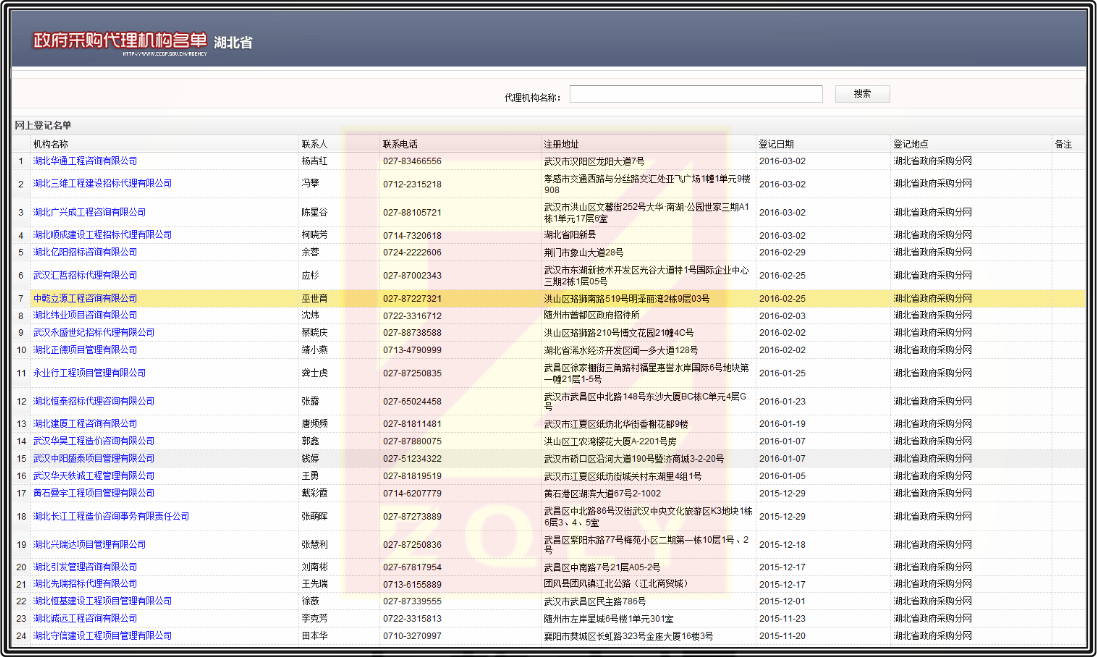Open link 武汉永盛世纪招标代理有限公司

(x=94, y=332)
